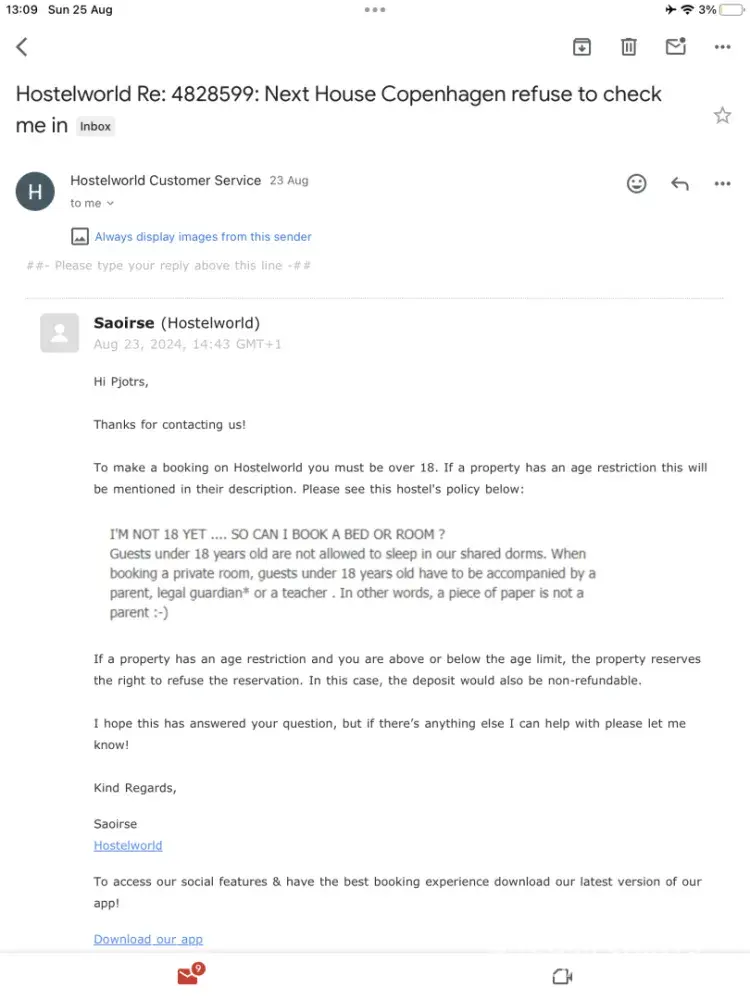This screenshot has height=1000, width=750.
Task: Add an emoji reaction to message
Action: [636, 183]
